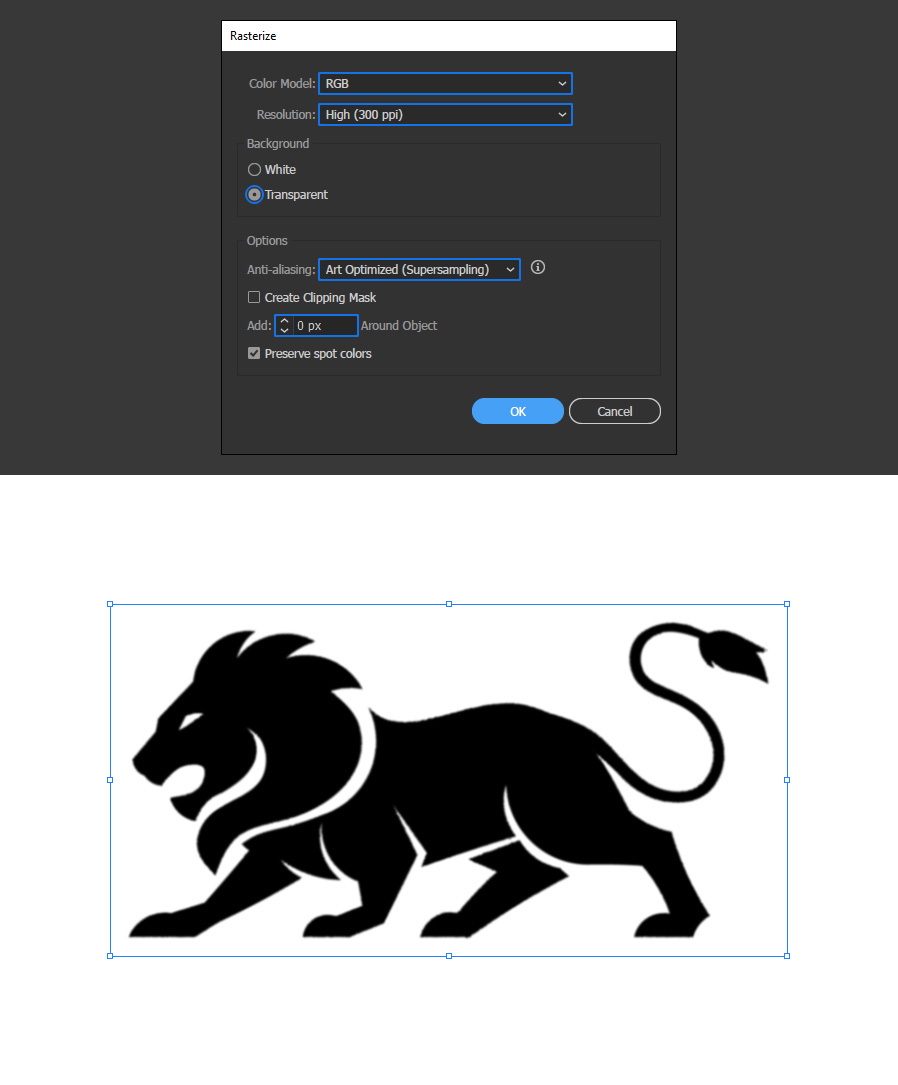
Task: Select the White background option
Action: pyautogui.click(x=254, y=170)
